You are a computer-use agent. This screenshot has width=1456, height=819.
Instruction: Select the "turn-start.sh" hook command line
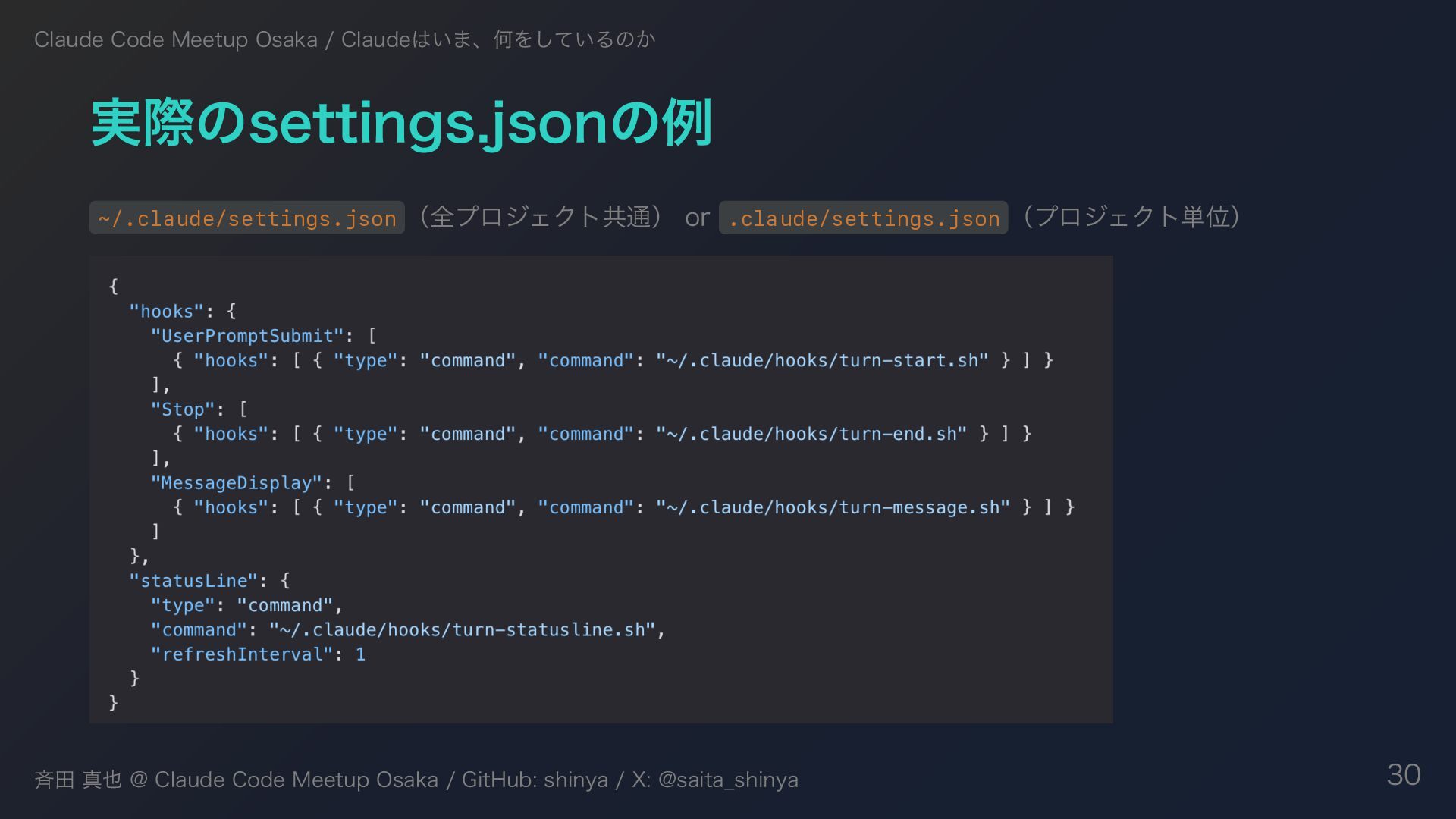click(613, 360)
